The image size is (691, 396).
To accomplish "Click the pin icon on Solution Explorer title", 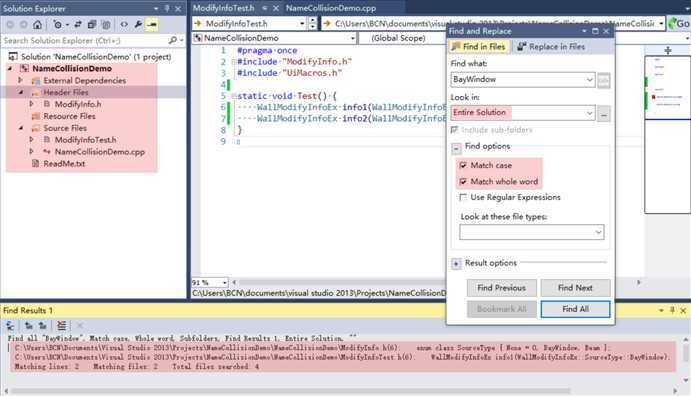I will click(167, 8).
